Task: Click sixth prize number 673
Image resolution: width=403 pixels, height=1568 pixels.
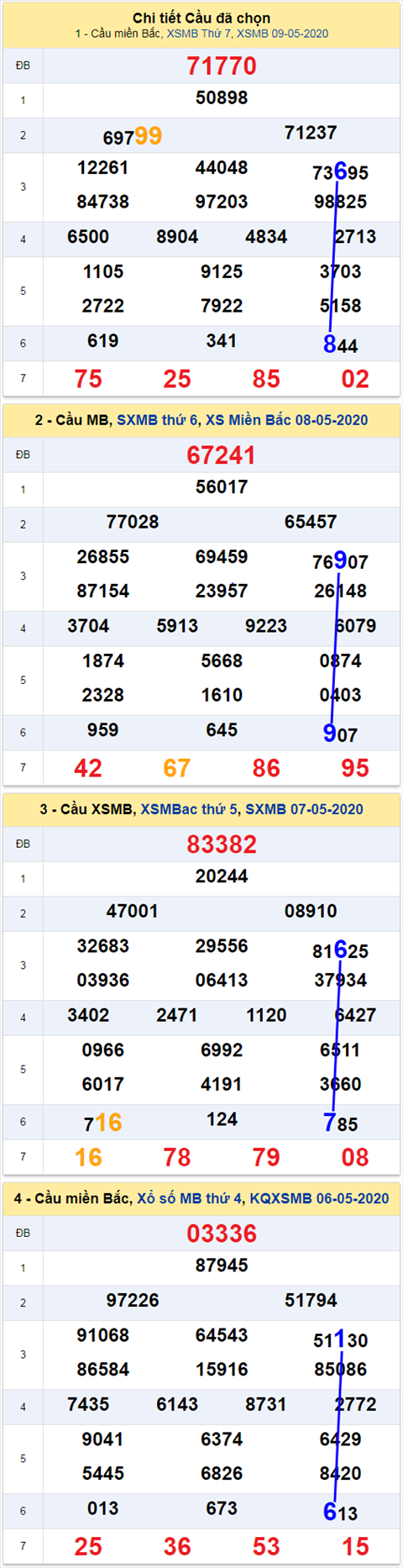Action: coord(222,1508)
